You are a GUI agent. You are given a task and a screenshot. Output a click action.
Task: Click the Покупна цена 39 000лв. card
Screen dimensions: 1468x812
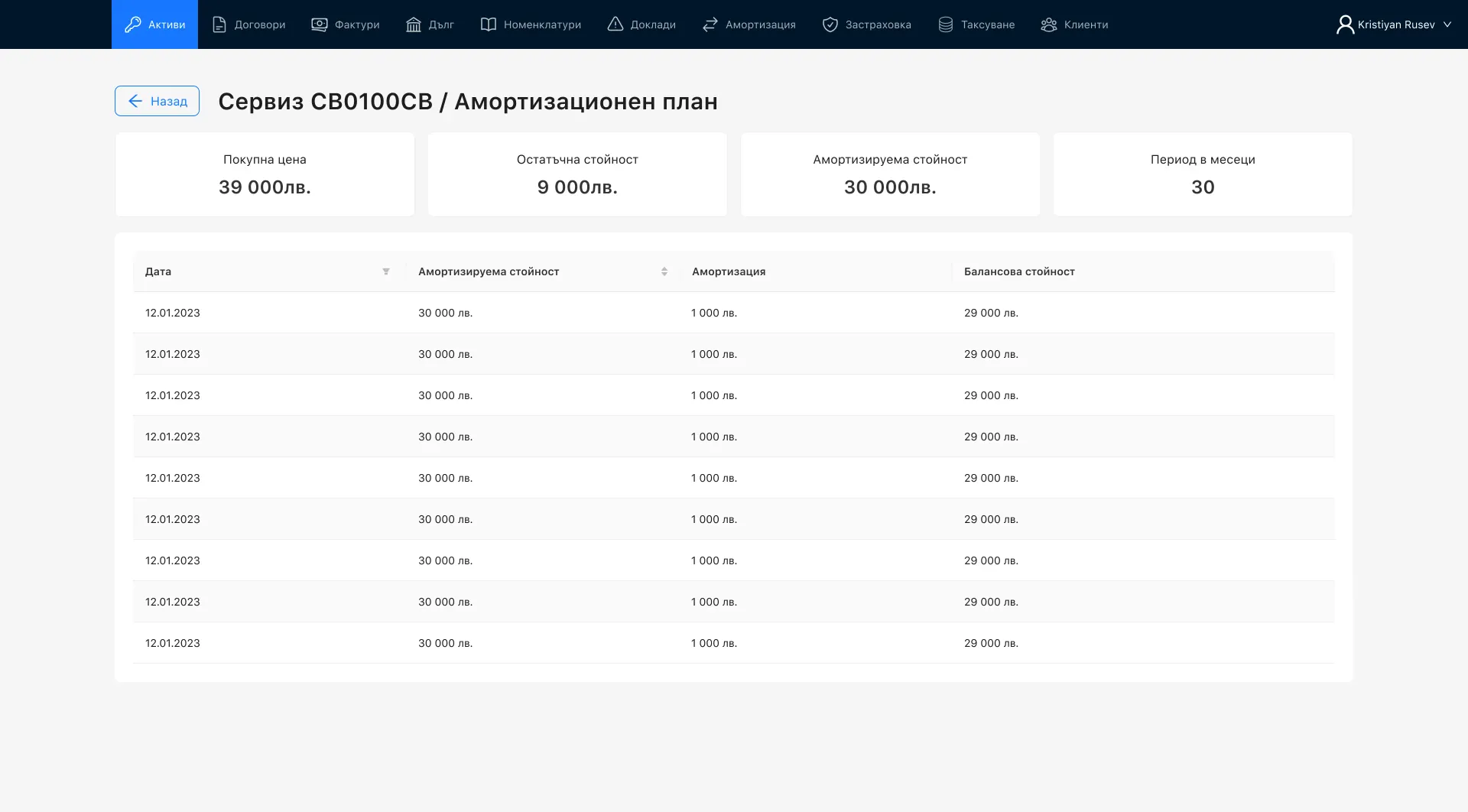[x=265, y=174]
